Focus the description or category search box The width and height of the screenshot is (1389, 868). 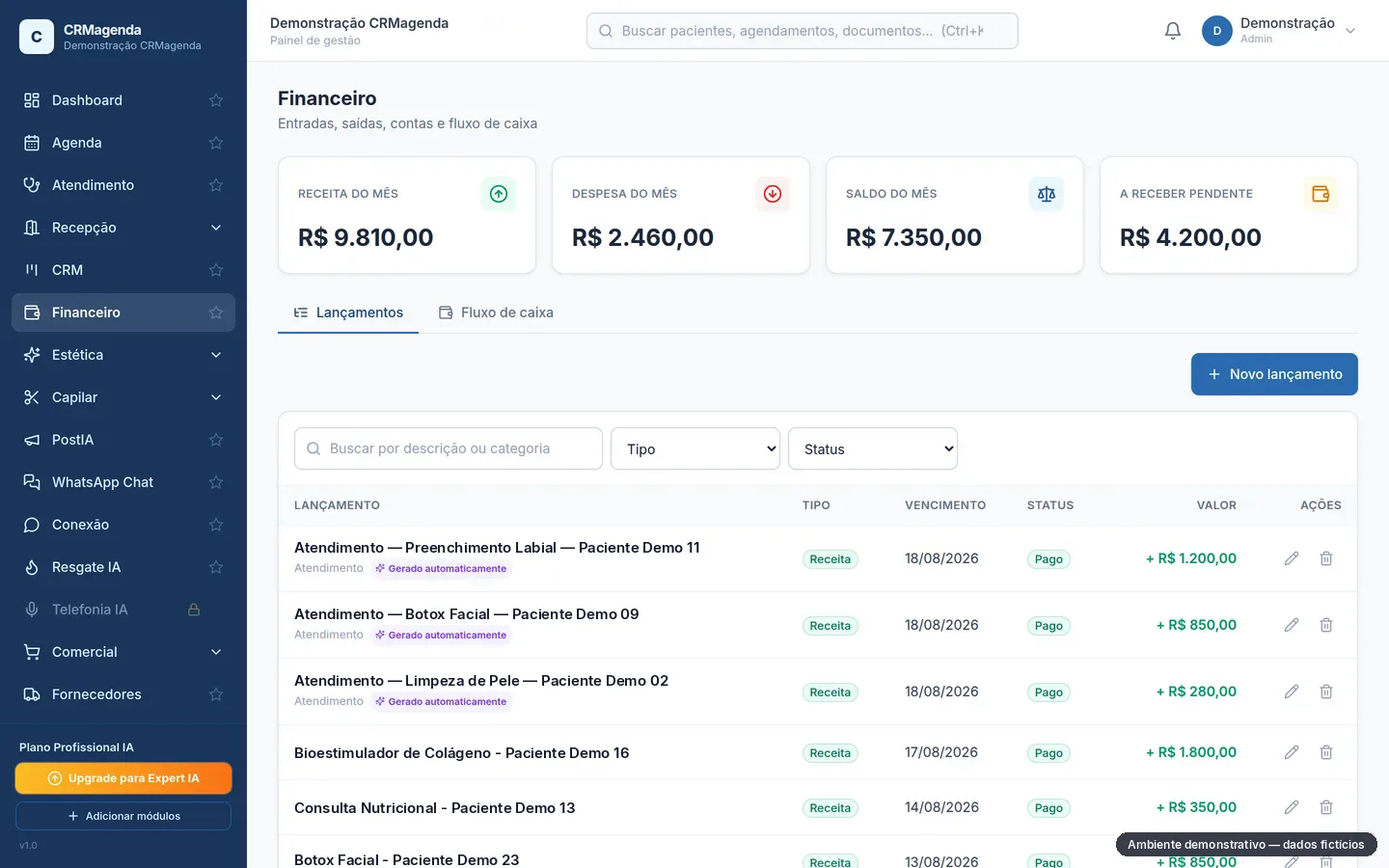(449, 448)
